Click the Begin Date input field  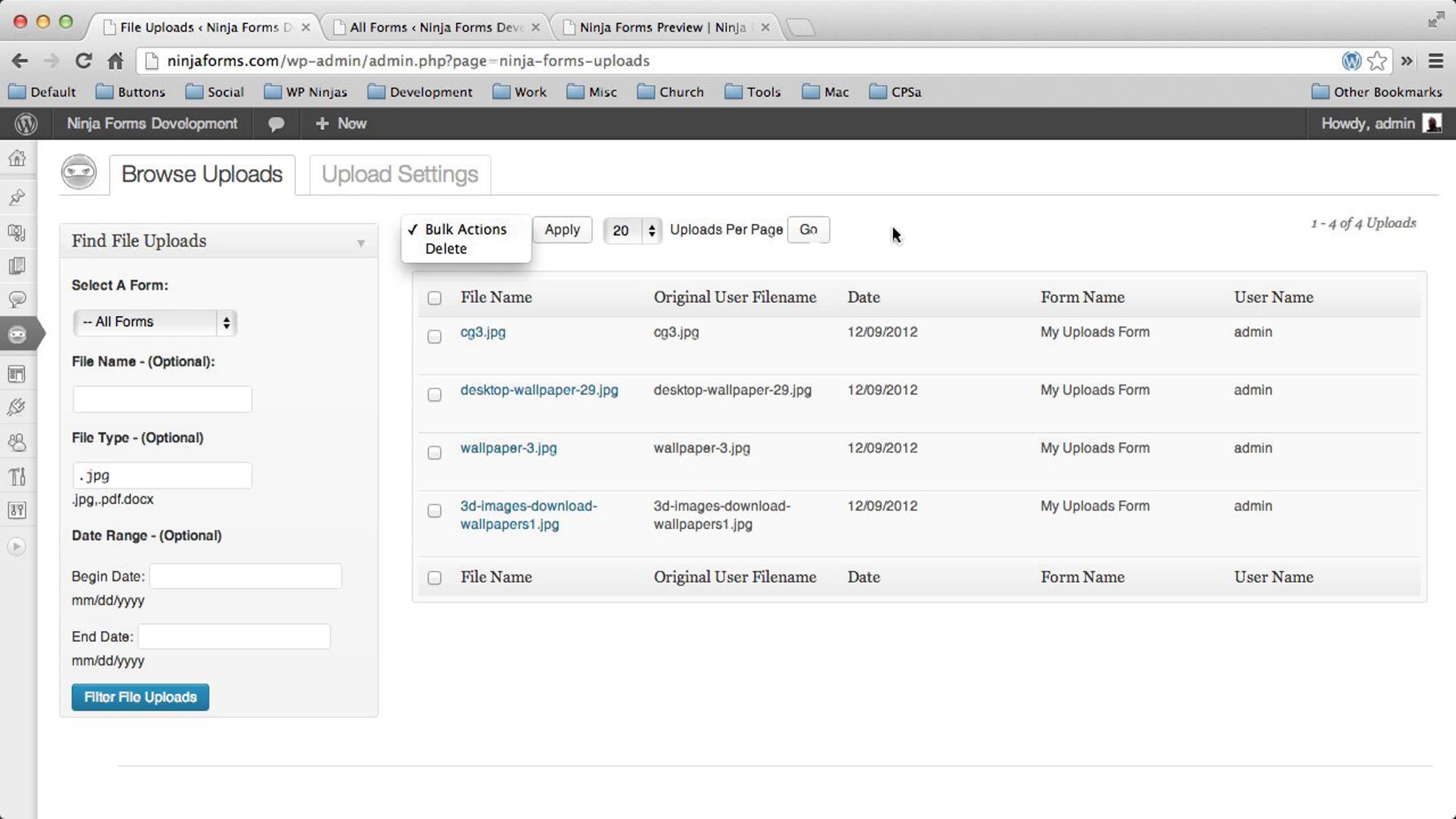pyautogui.click(x=246, y=576)
